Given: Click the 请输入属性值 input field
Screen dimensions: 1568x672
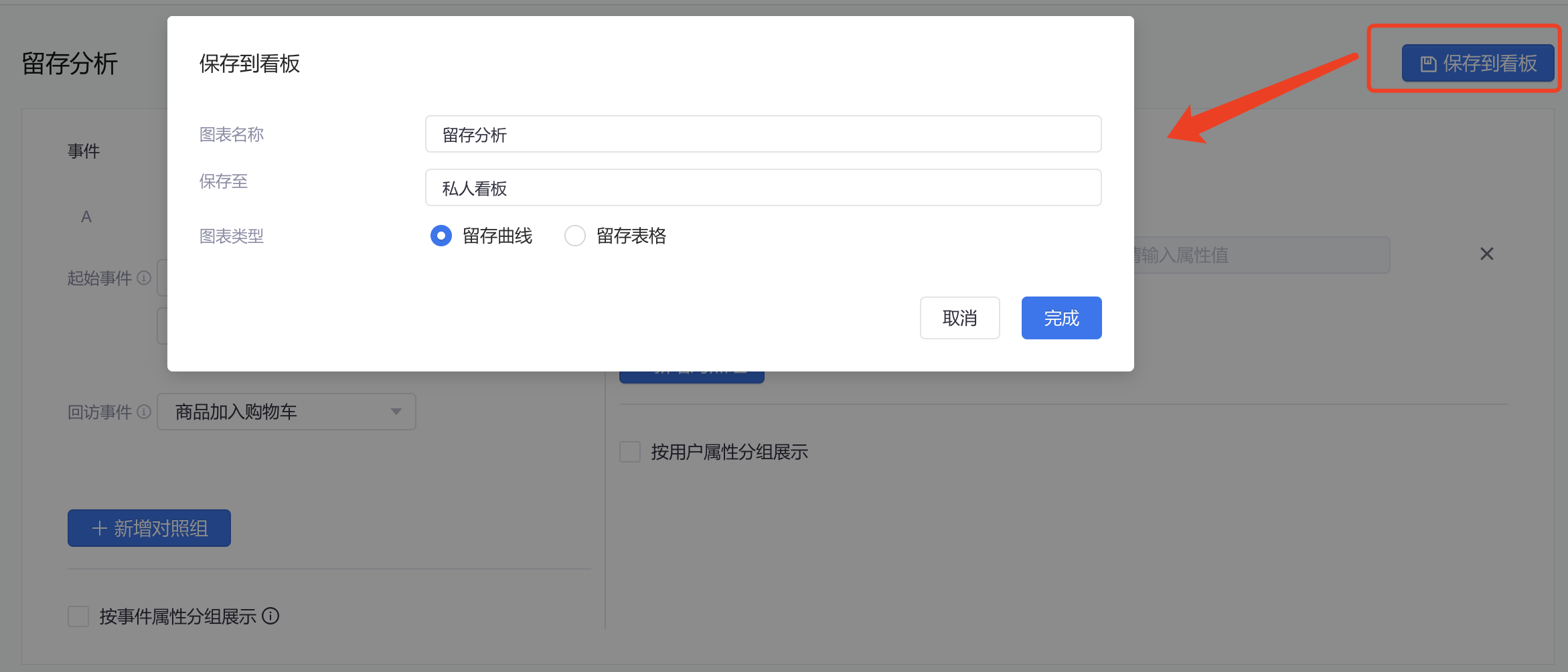Looking at the screenshot, I should 1261,255.
